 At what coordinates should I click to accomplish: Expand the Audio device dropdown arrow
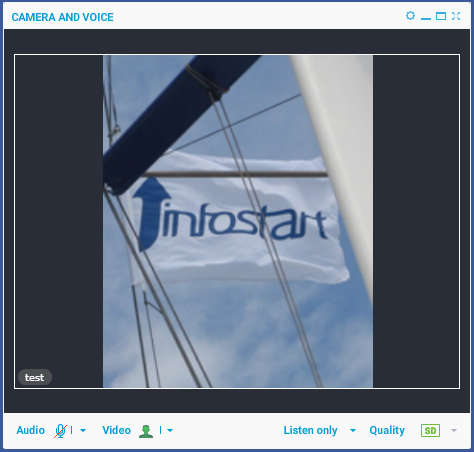point(83,431)
